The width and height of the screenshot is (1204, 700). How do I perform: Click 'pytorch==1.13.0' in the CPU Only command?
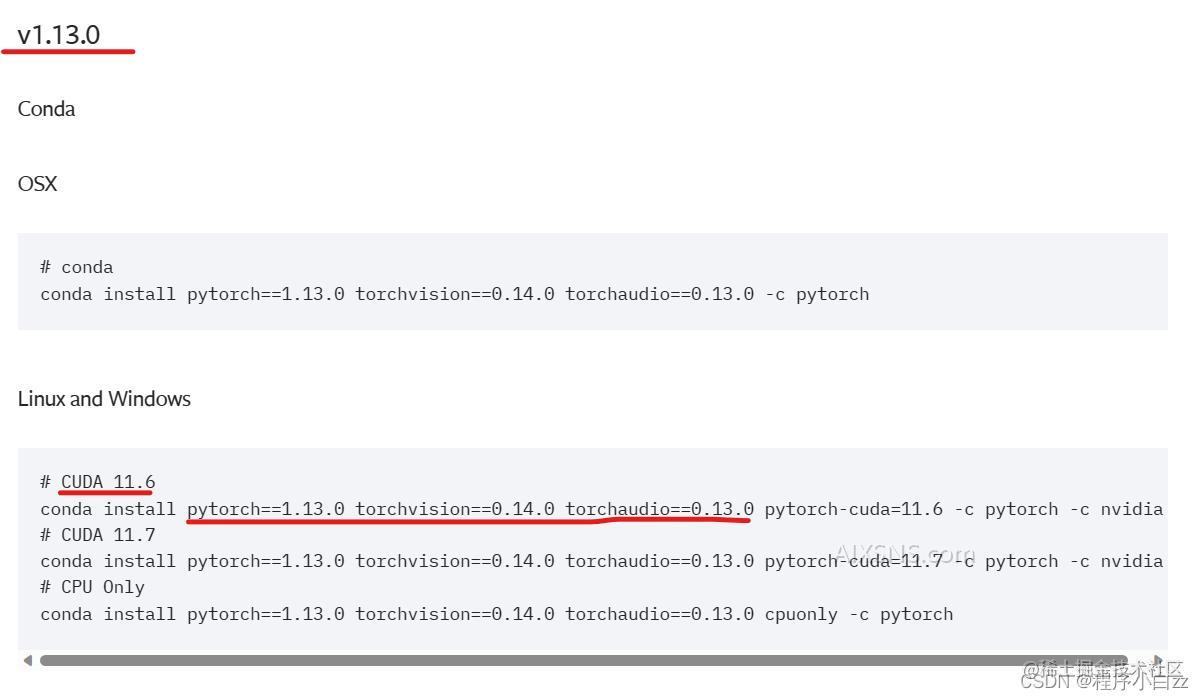265,614
